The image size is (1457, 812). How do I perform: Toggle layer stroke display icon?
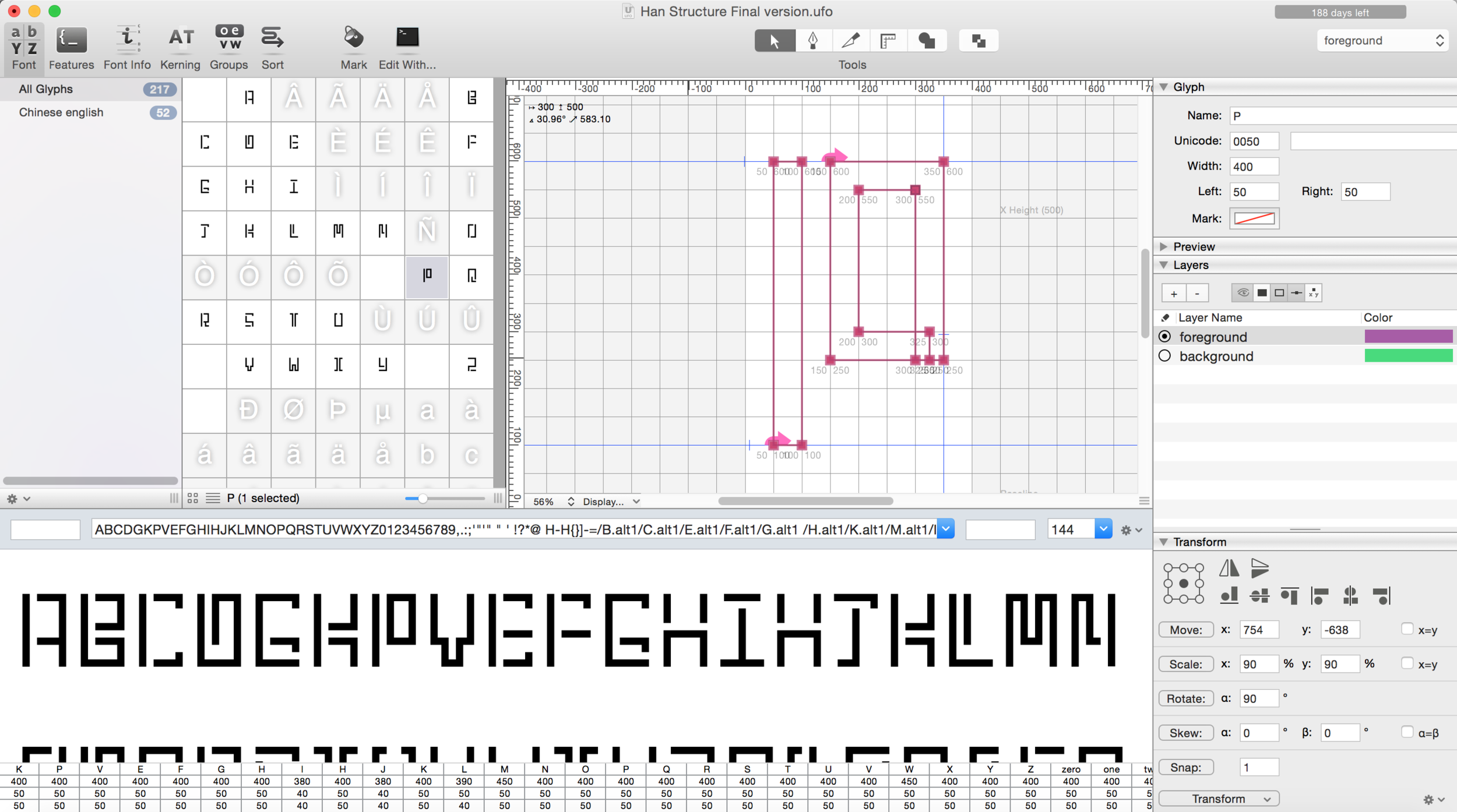(1279, 293)
